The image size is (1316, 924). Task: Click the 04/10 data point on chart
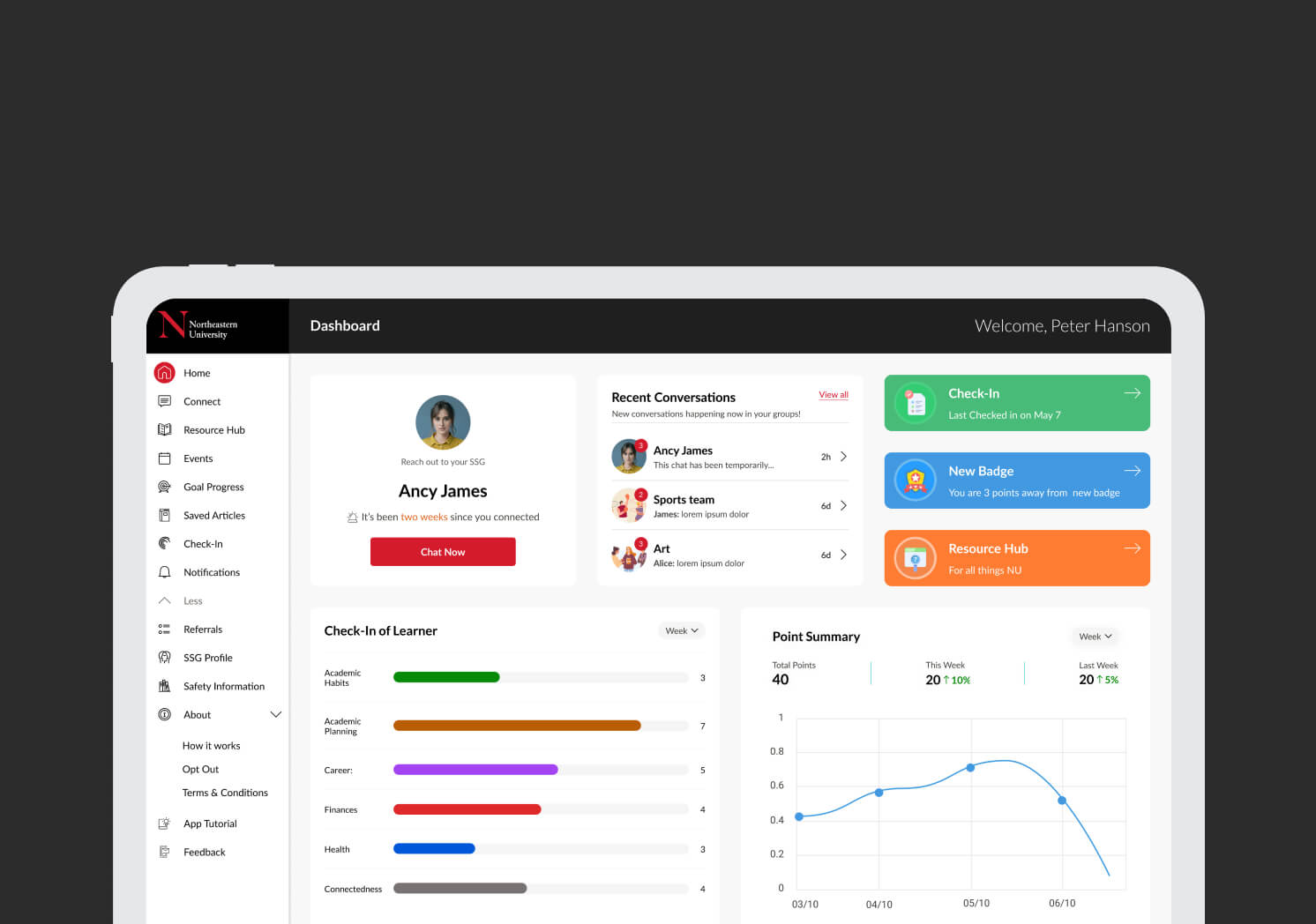(x=879, y=793)
